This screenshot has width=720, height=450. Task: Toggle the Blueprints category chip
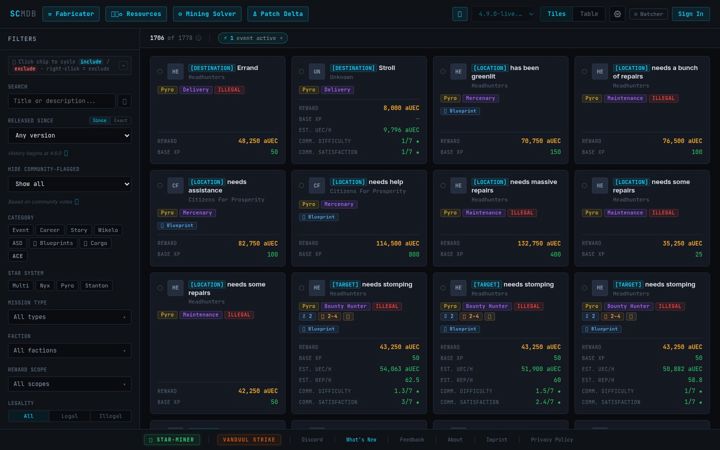(53, 243)
